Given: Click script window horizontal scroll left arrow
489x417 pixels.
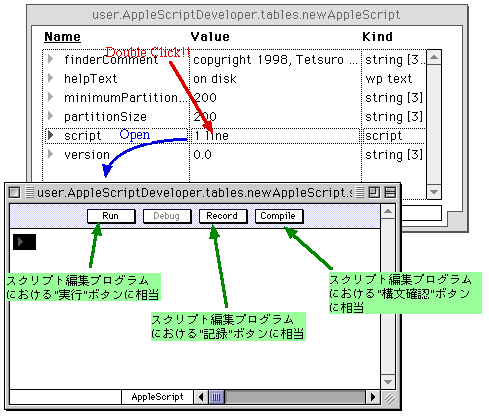Looking at the screenshot, I should [201, 397].
